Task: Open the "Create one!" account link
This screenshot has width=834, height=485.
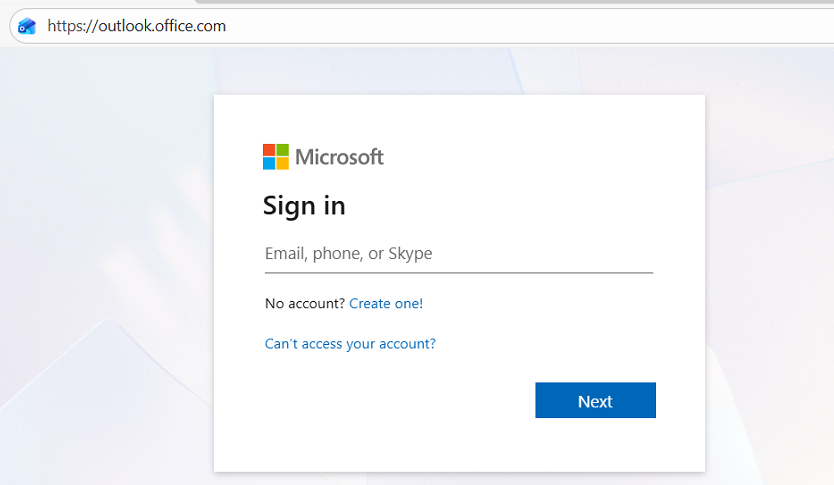Action: pyautogui.click(x=386, y=303)
